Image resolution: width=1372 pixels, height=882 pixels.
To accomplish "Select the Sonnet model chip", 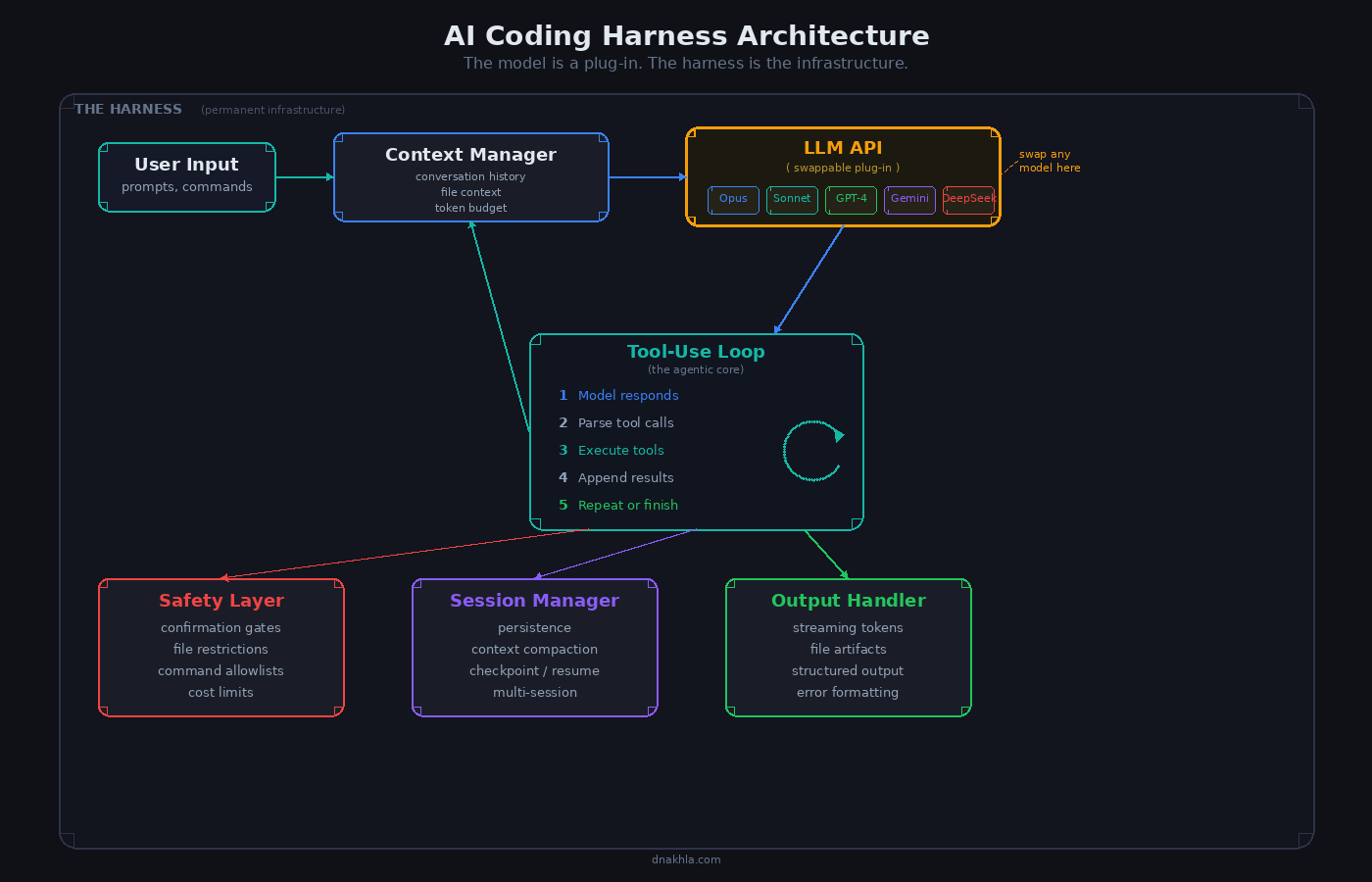I will 792,200.
